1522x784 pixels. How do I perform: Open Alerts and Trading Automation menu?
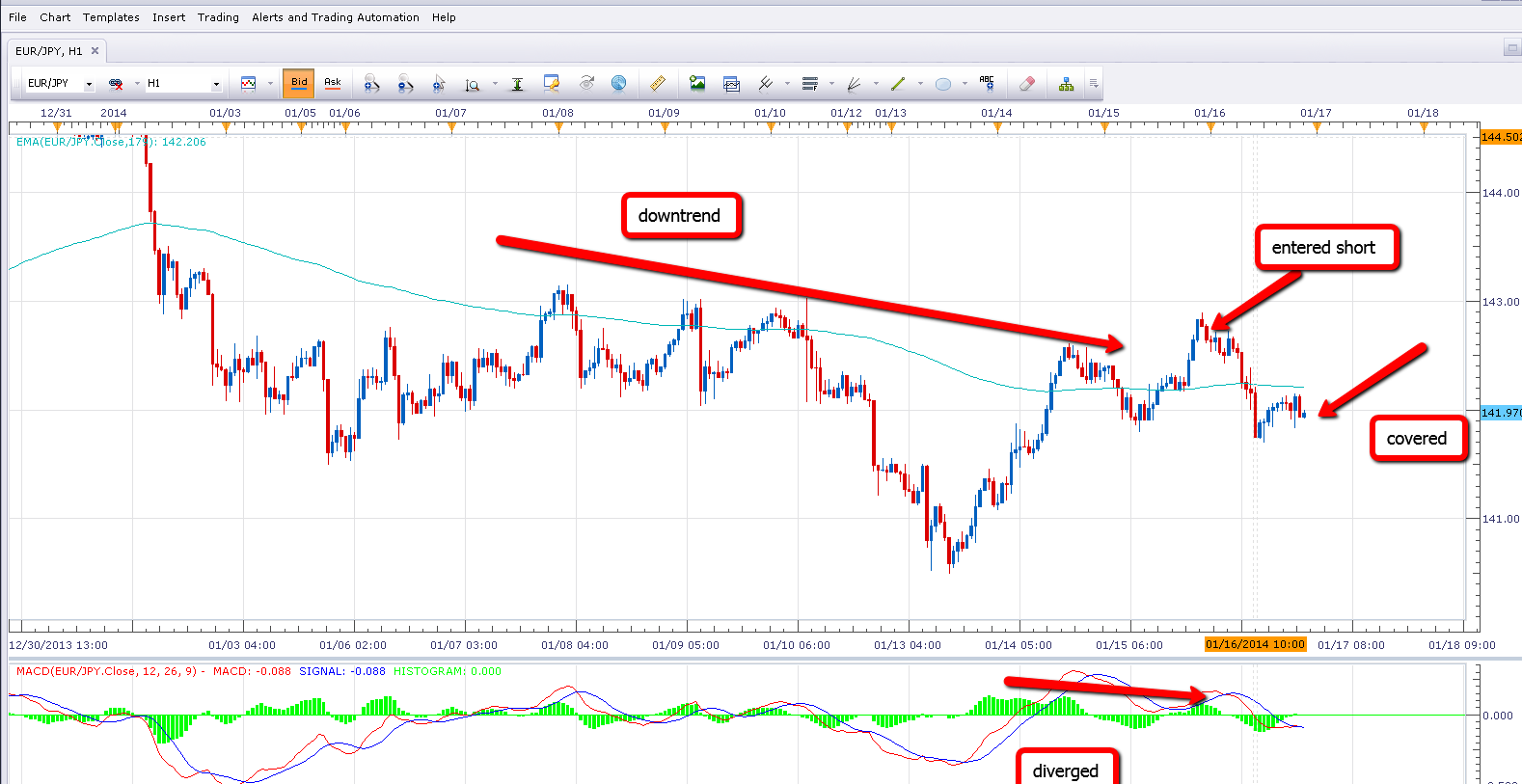(336, 17)
